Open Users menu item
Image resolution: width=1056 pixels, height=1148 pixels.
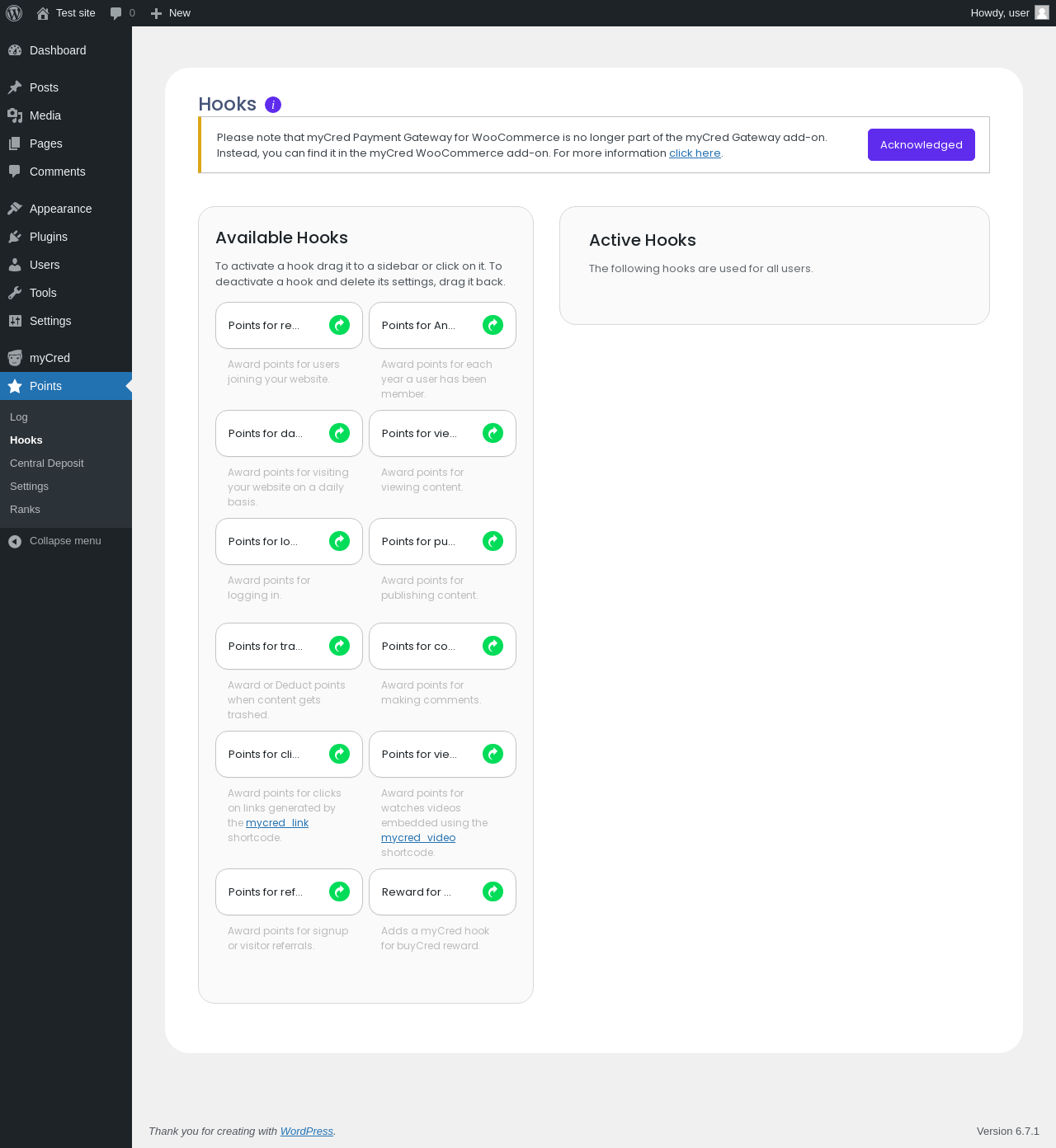tap(66, 265)
